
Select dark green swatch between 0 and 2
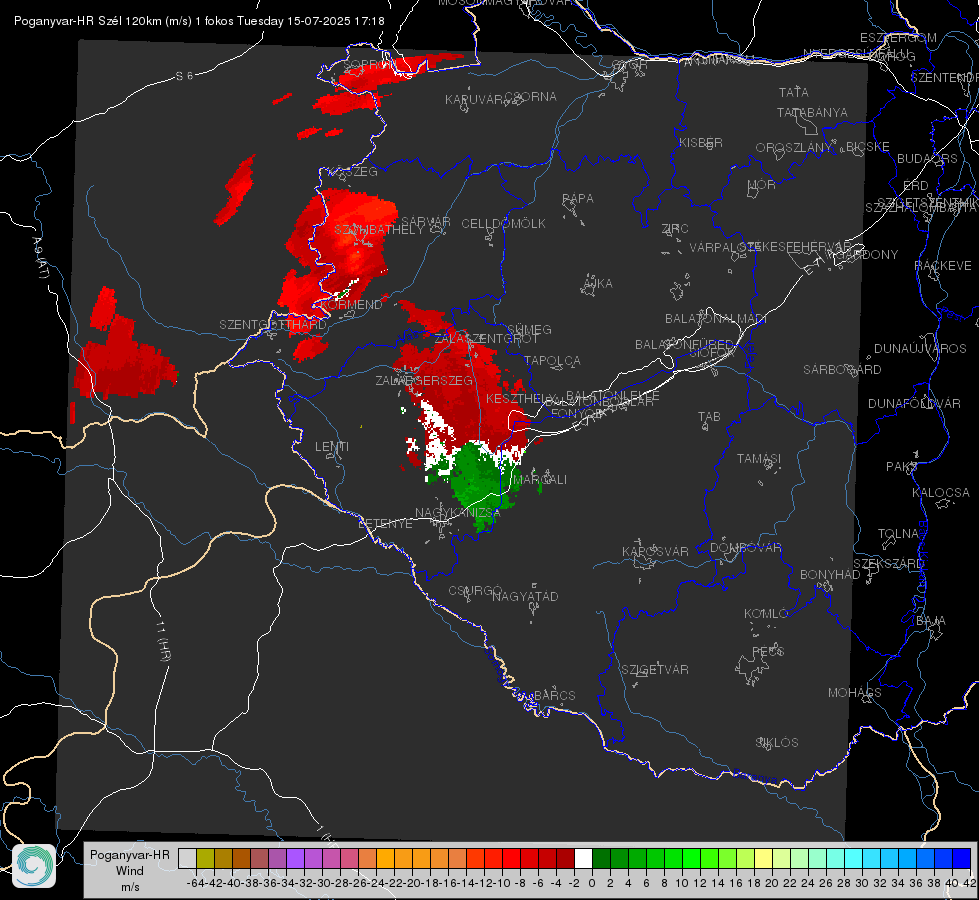coord(601,858)
